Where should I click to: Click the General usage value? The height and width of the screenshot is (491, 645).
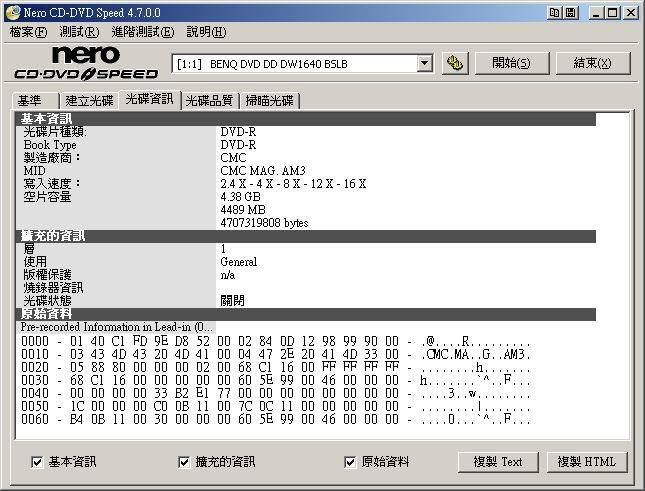(239, 262)
